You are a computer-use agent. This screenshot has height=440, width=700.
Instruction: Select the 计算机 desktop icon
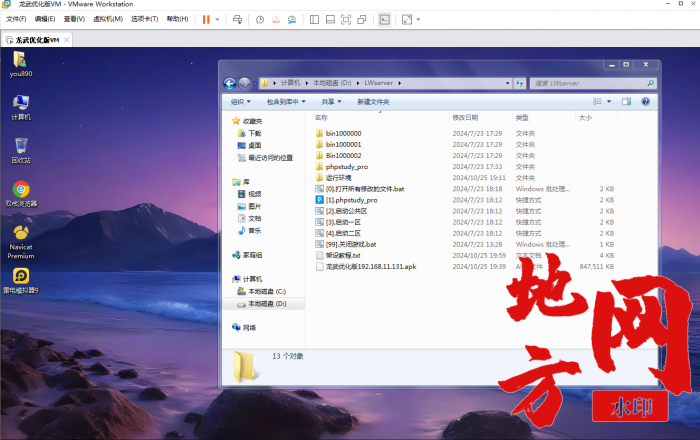tap(21, 108)
